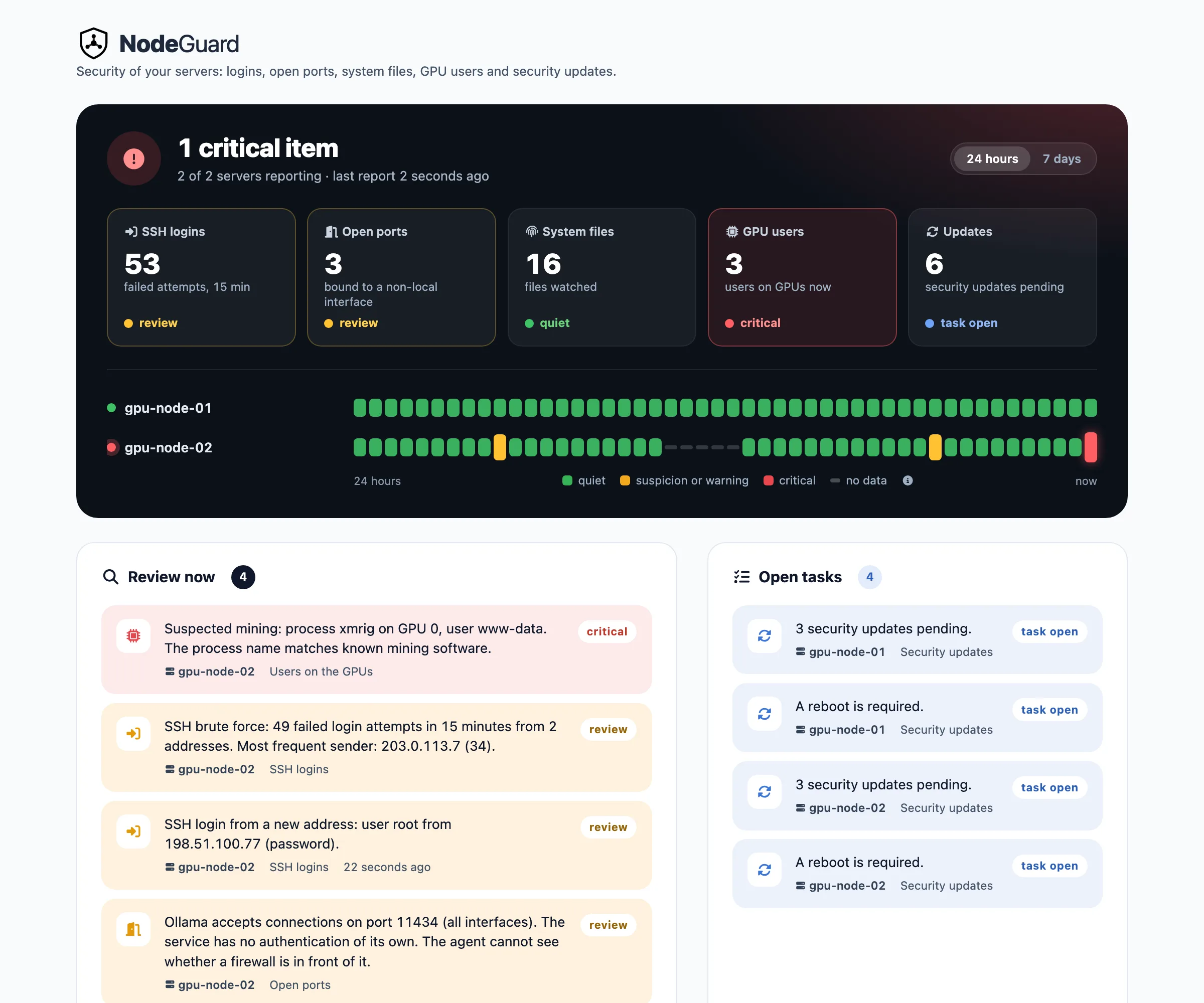The width and height of the screenshot is (1204, 1003).
Task: Click the Updates refresh icon in the card
Action: tap(932, 232)
